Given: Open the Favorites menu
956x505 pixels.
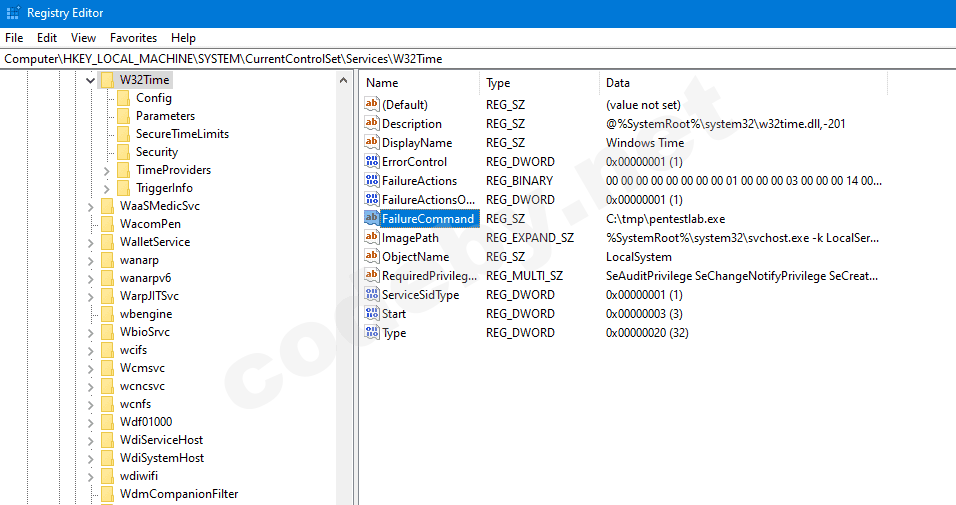Looking at the screenshot, I should (x=134, y=38).
